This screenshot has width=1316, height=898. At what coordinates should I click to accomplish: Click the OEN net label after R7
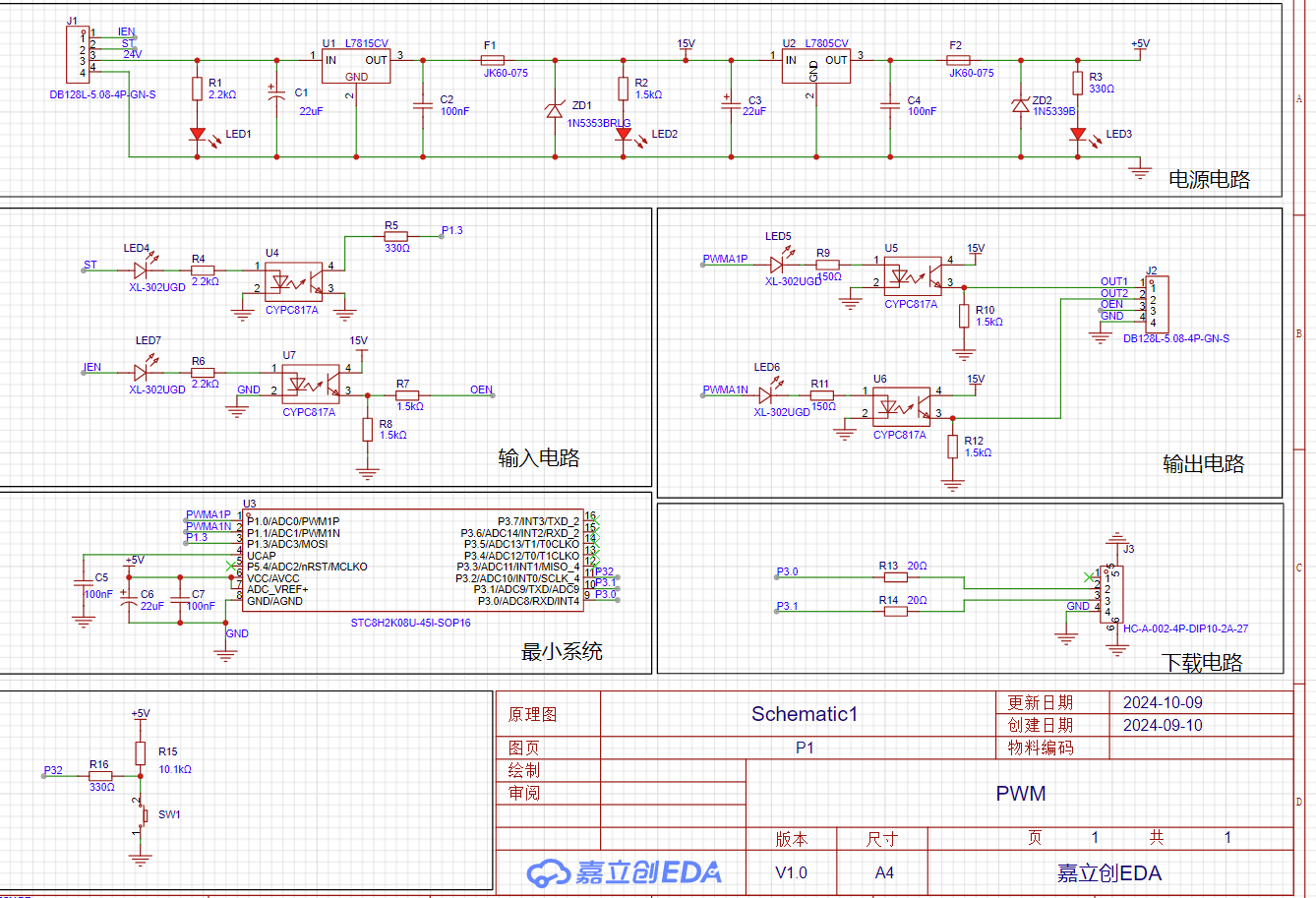(481, 389)
